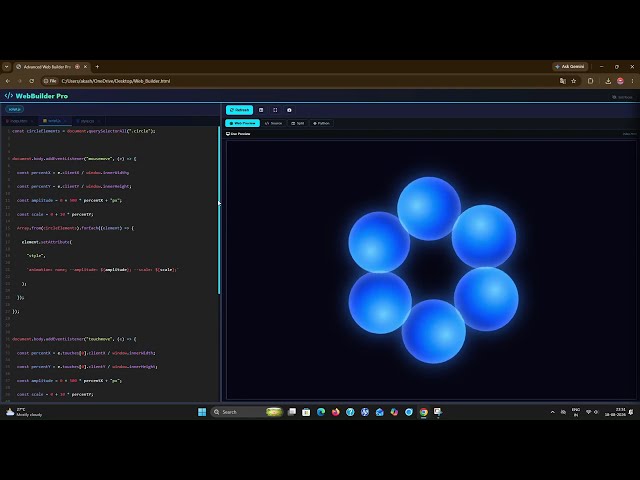Open Chrome downloads icon

click(608, 81)
